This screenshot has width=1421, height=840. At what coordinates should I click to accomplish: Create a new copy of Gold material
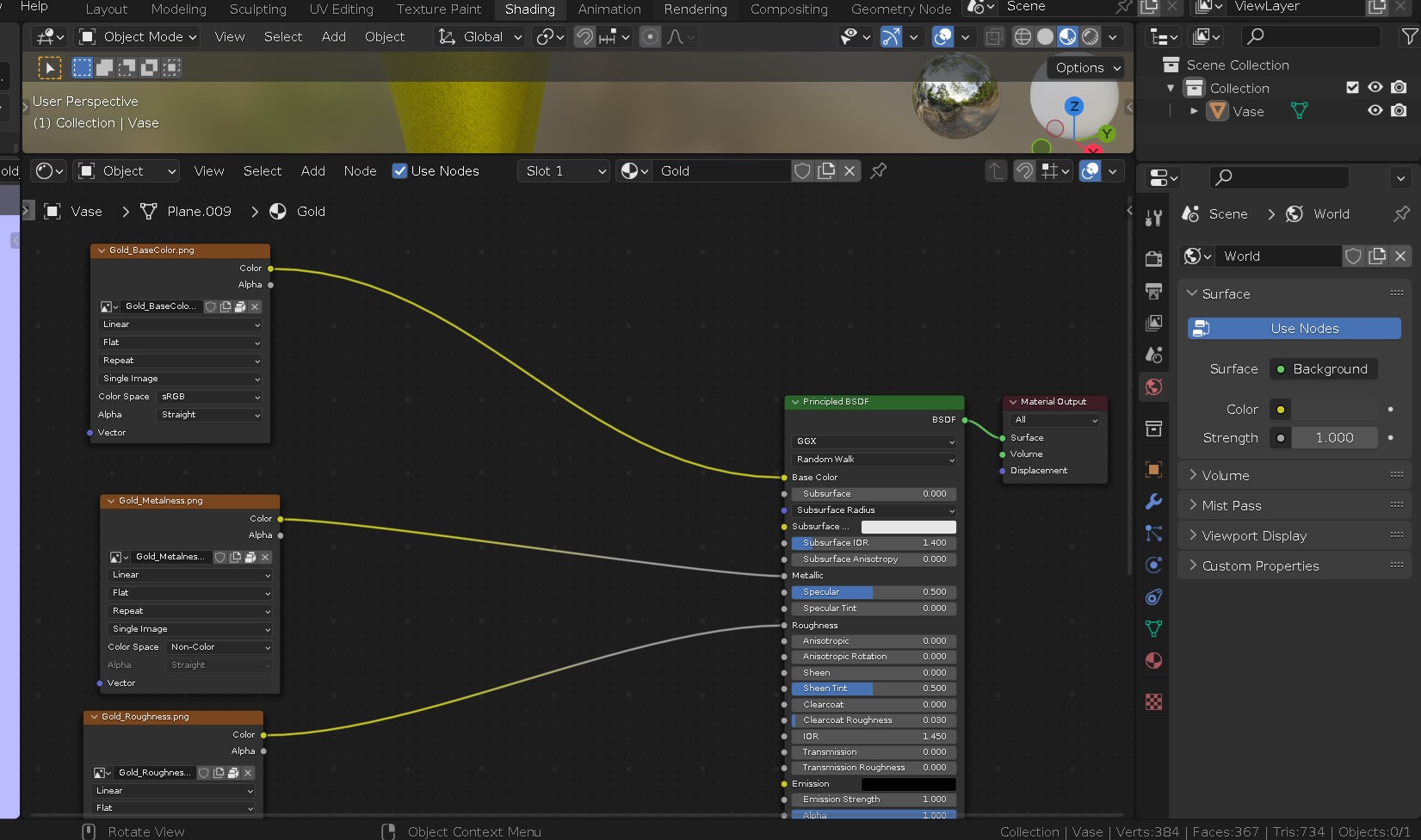point(826,171)
